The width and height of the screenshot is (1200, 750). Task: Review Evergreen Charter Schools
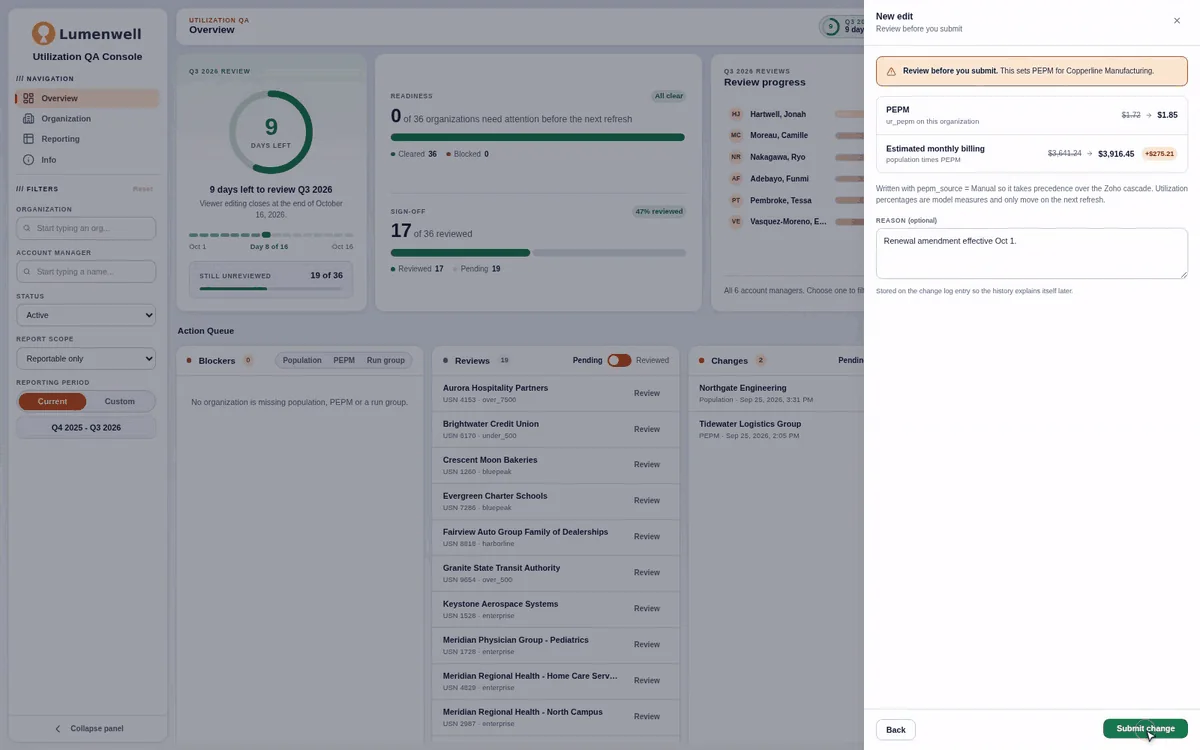pyautogui.click(x=647, y=500)
